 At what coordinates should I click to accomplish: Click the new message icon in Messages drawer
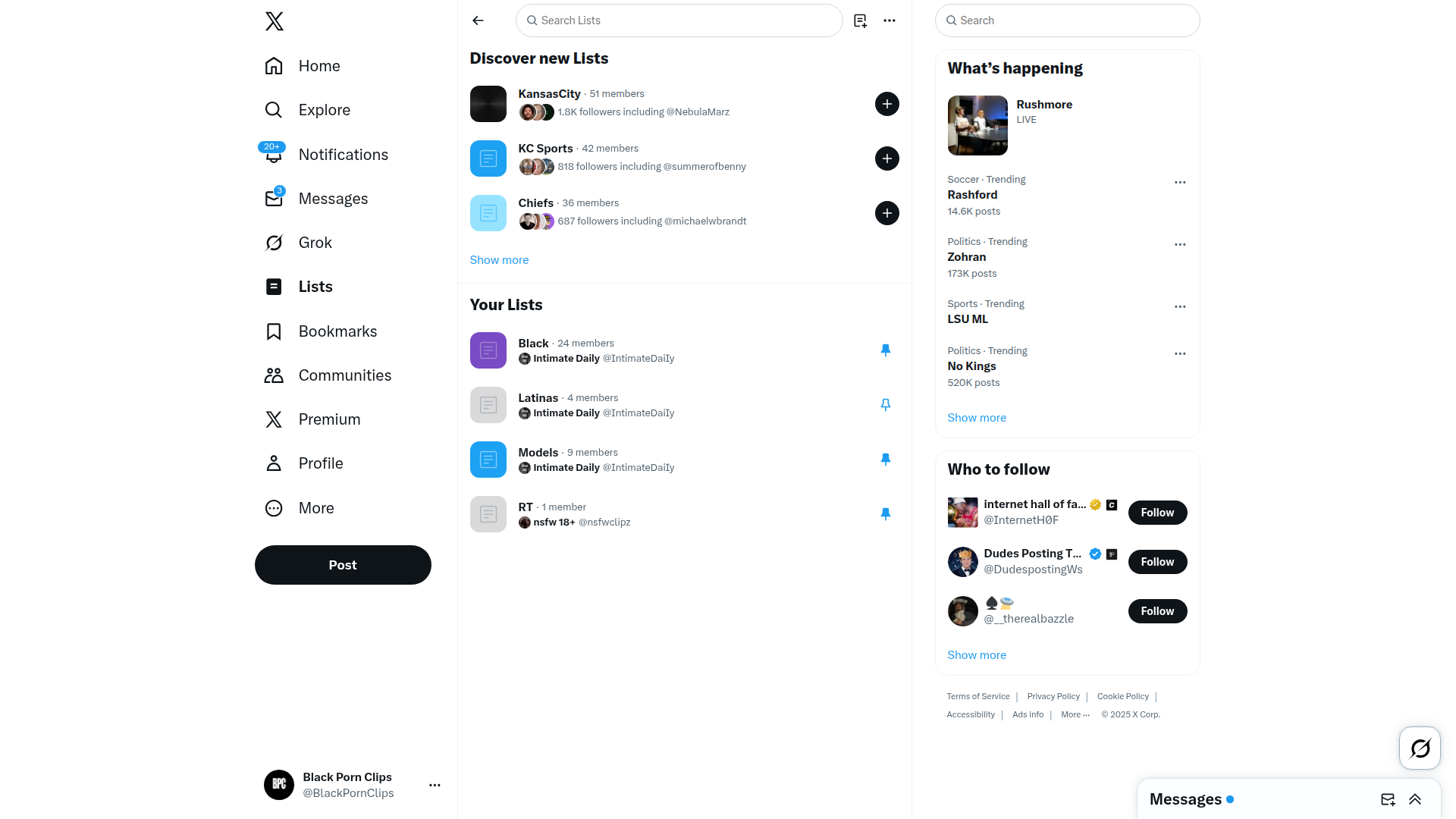tap(1388, 799)
